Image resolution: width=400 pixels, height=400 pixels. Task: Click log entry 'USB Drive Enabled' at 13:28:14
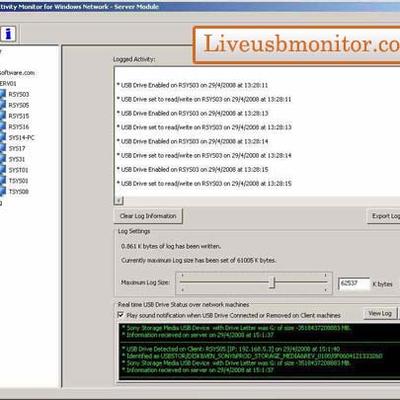point(192,141)
